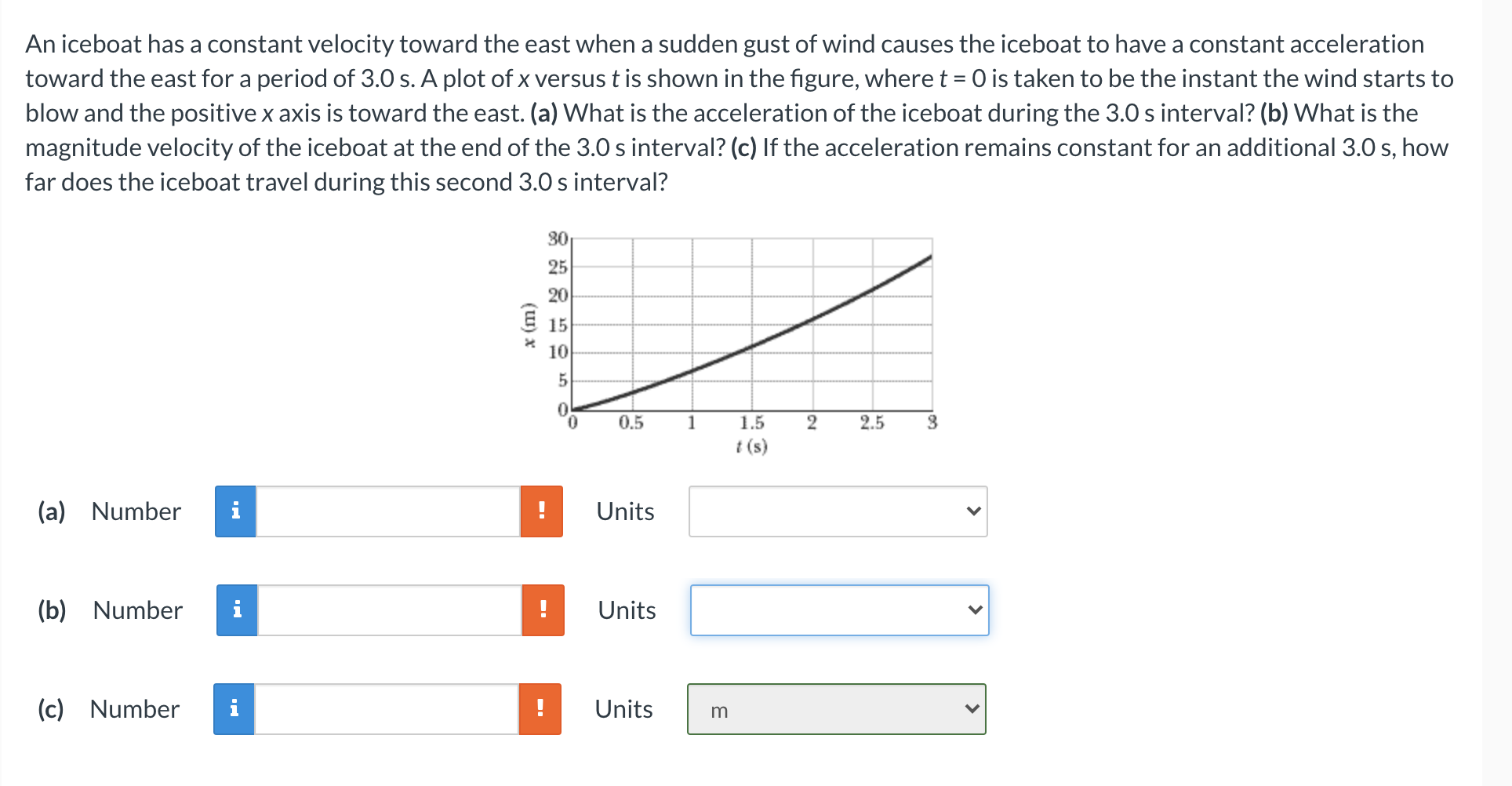This screenshot has height=786, width=1512.
Task: Open the Units dropdown showing 'm' for part (c)
Action: pos(836,709)
